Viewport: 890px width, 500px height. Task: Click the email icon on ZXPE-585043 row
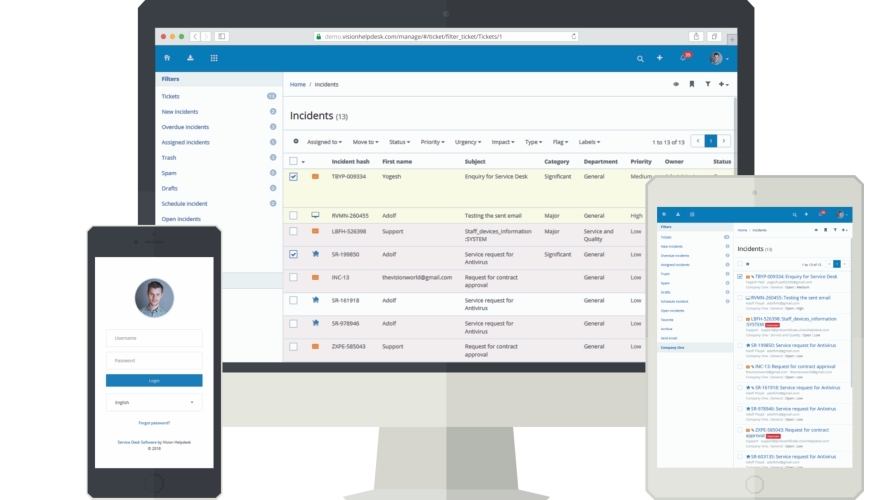click(x=315, y=346)
